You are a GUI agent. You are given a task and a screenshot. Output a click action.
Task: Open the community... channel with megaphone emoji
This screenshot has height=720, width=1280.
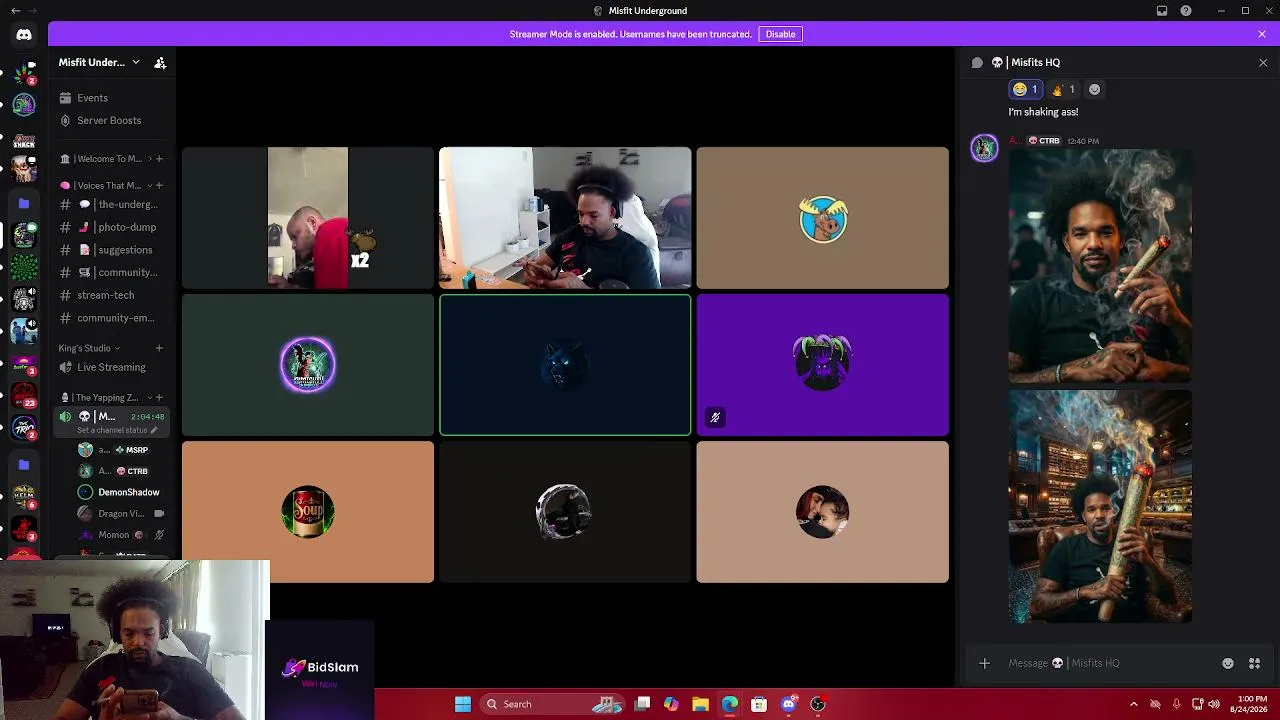click(110, 272)
